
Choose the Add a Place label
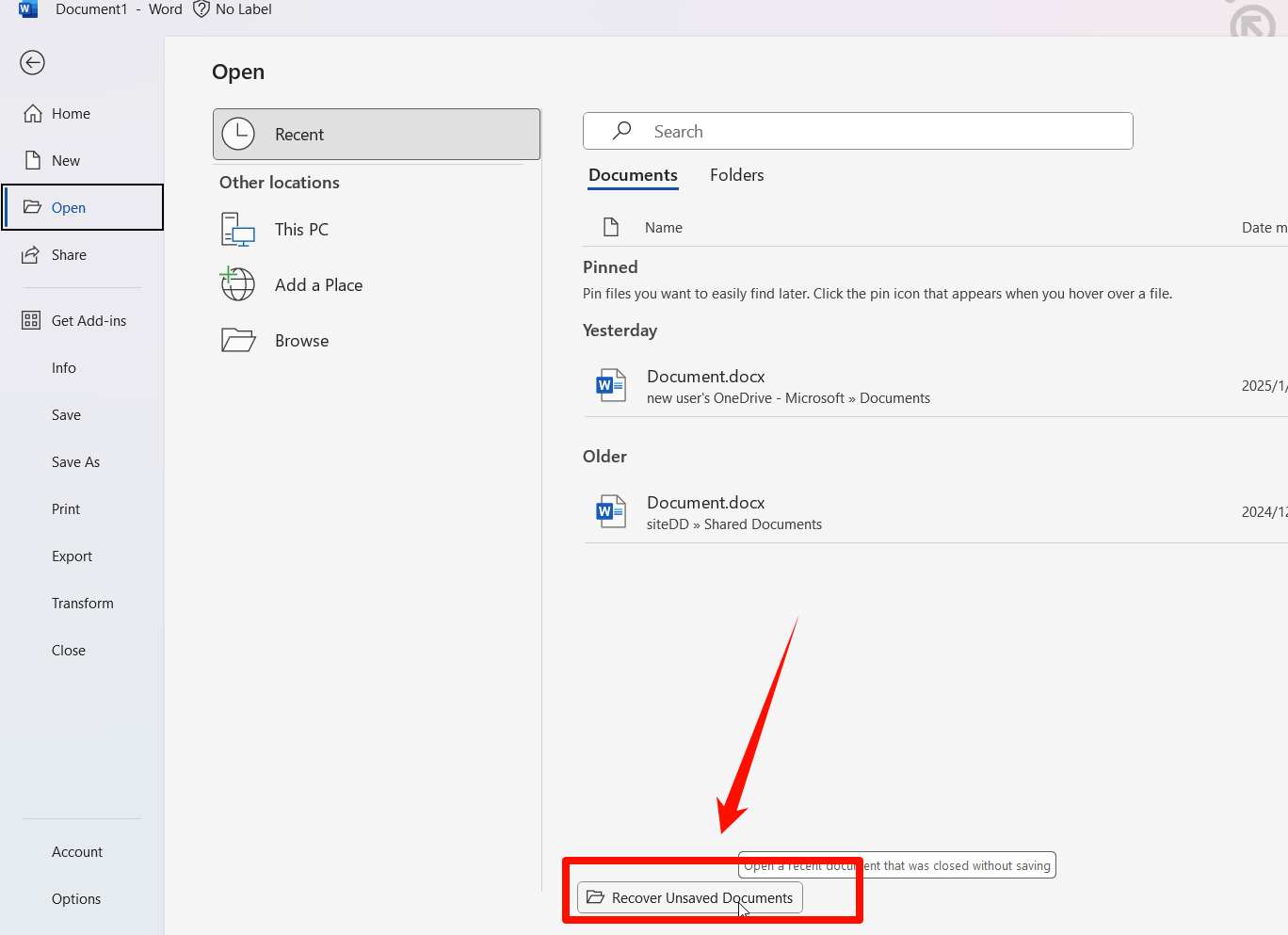[x=318, y=285]
